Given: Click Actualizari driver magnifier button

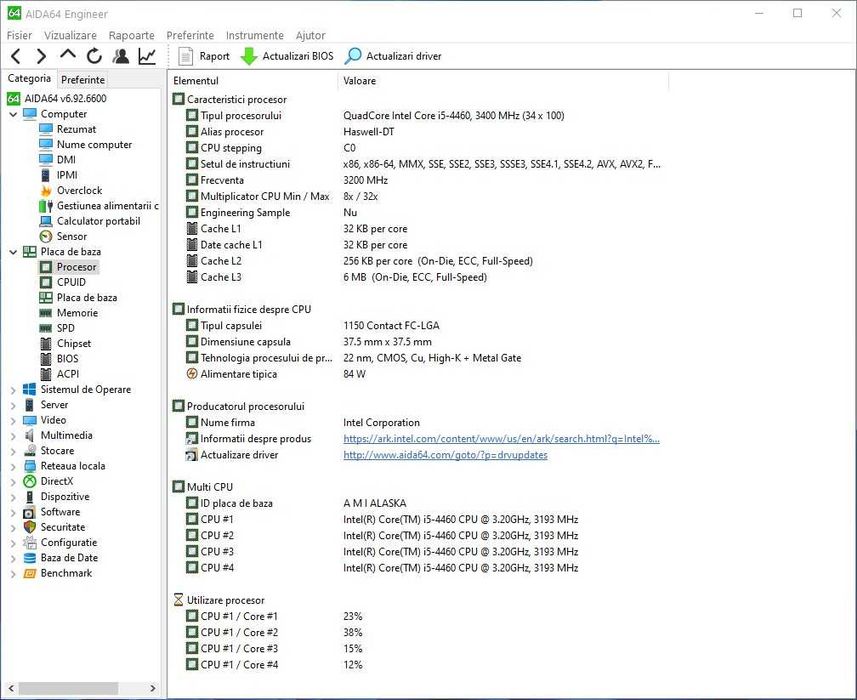Looking at the screenshot, I should click(x=393, y=56).
